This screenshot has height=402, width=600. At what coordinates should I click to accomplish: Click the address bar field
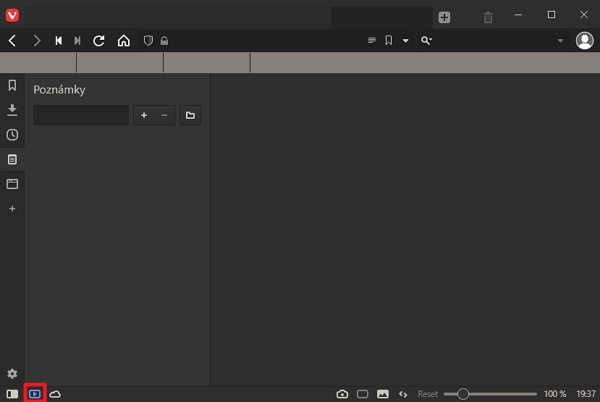coord(266,41)
